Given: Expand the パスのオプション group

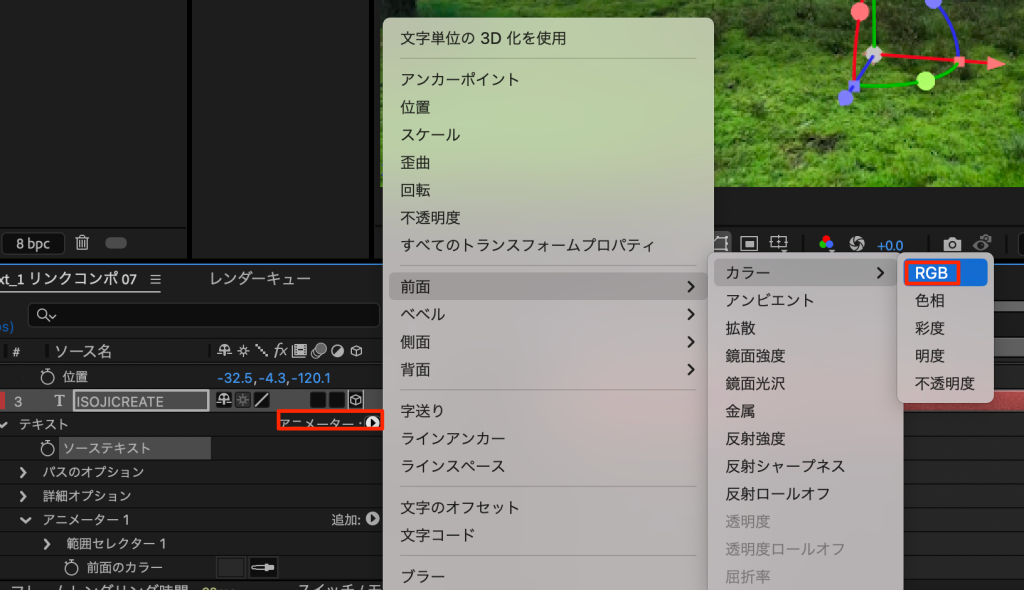Looking at the screenshot, I should (23, 472).
